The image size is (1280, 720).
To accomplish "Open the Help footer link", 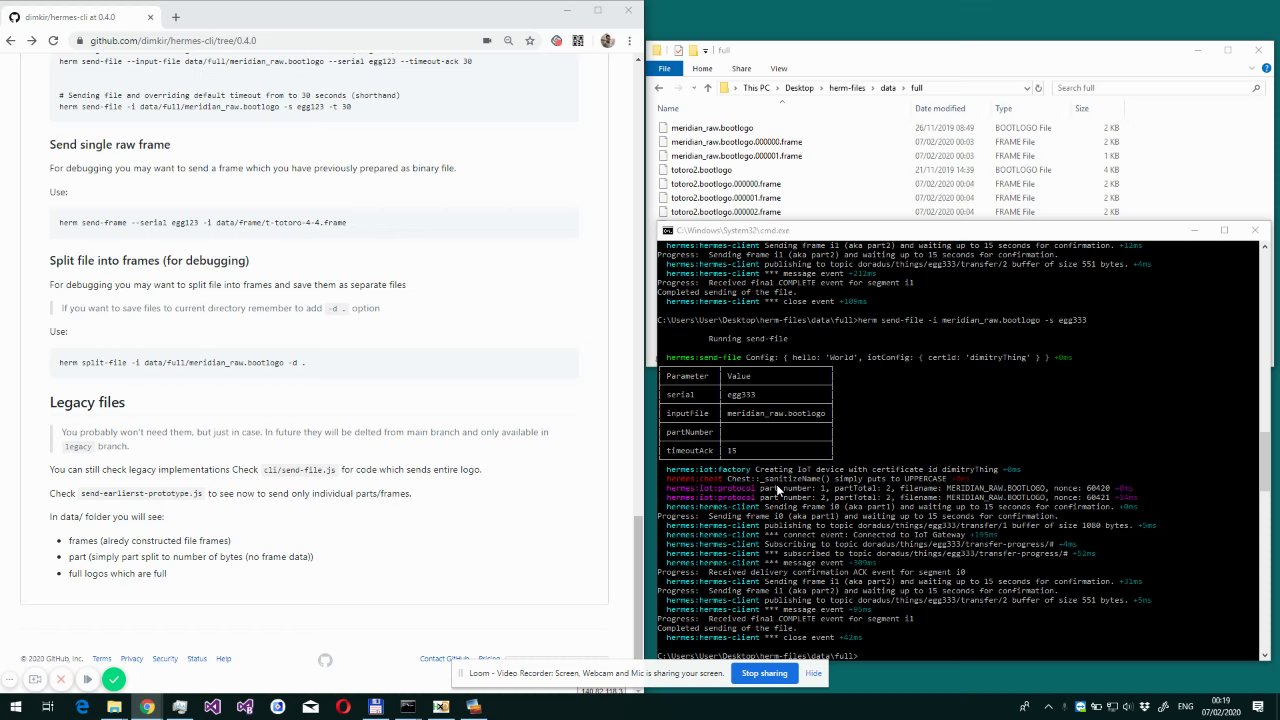I will (224, 659).
